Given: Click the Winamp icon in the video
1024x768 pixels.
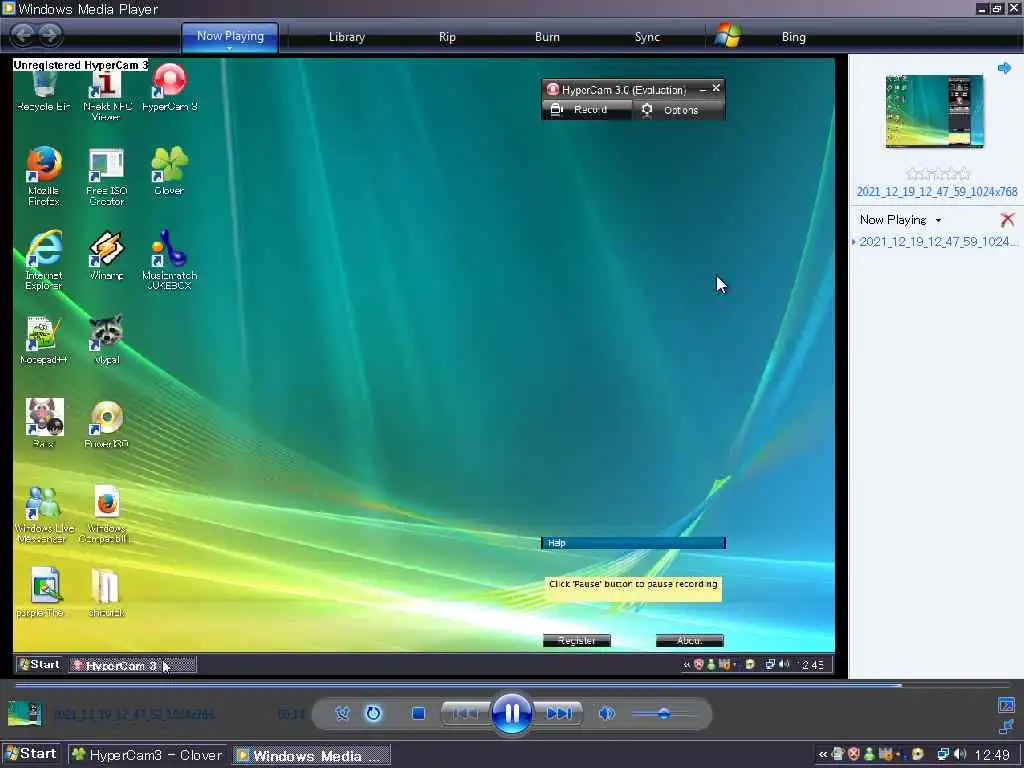Looking at the screenshot, I should (106, 255).
